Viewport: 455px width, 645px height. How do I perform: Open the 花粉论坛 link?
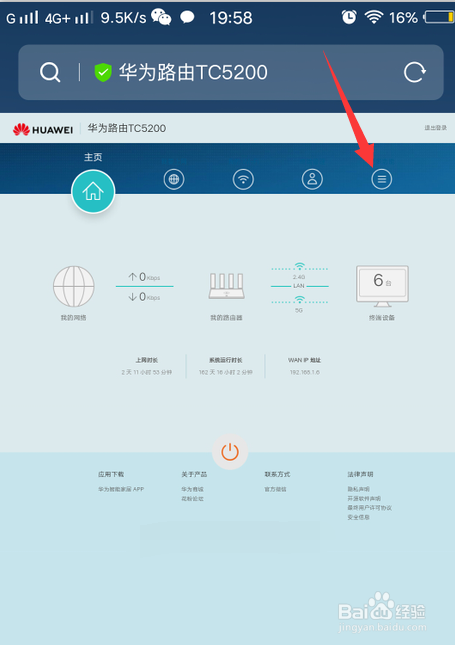pyautogui.click(x=193, y=499)
